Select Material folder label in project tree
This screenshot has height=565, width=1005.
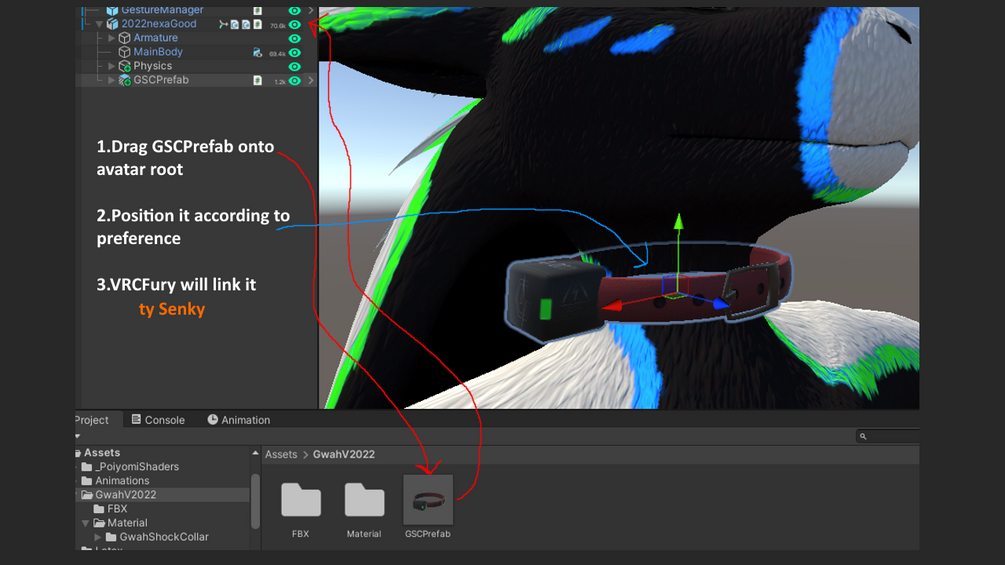(128, 523)
